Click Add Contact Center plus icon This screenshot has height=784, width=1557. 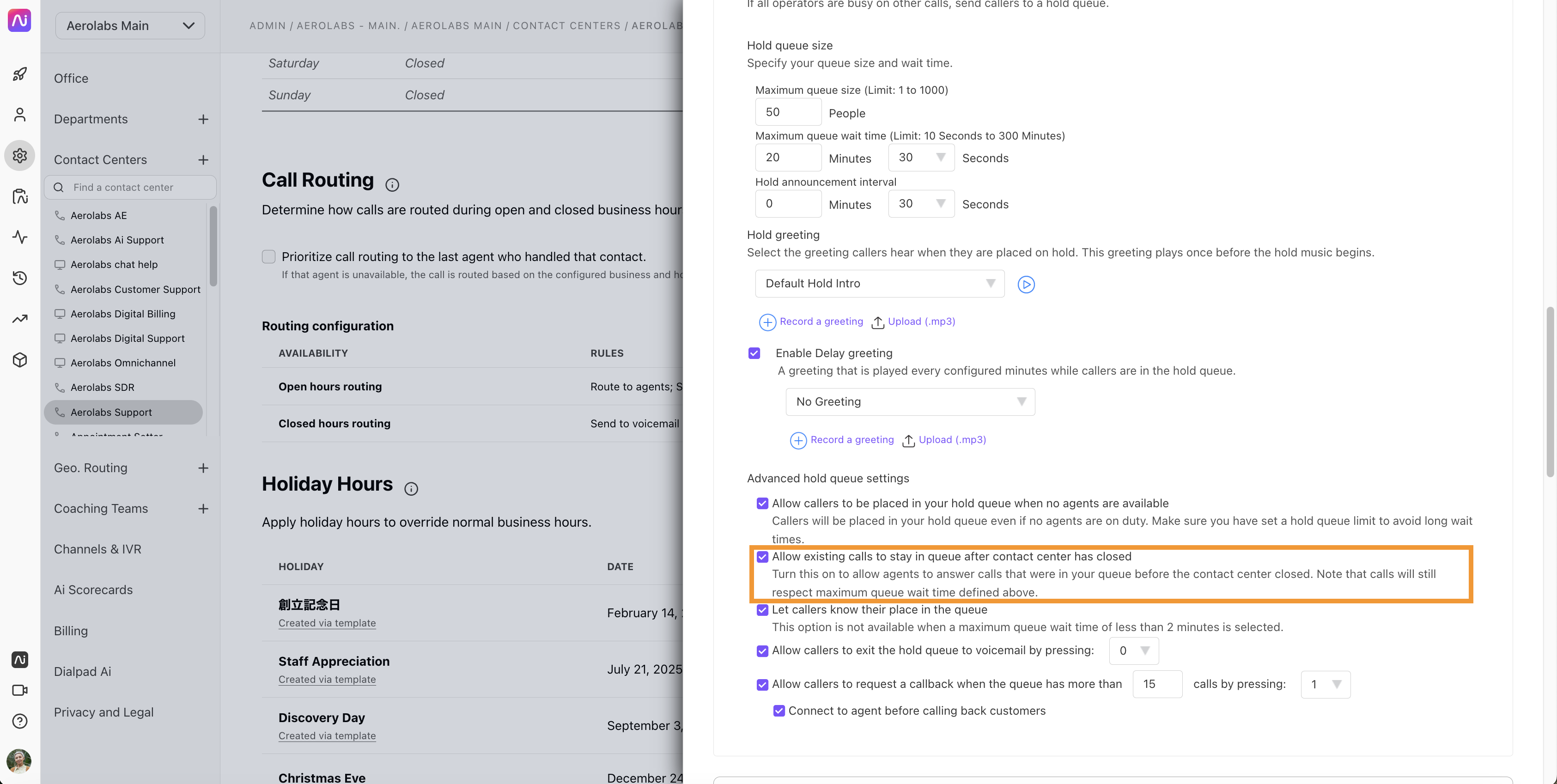(201, 160)
